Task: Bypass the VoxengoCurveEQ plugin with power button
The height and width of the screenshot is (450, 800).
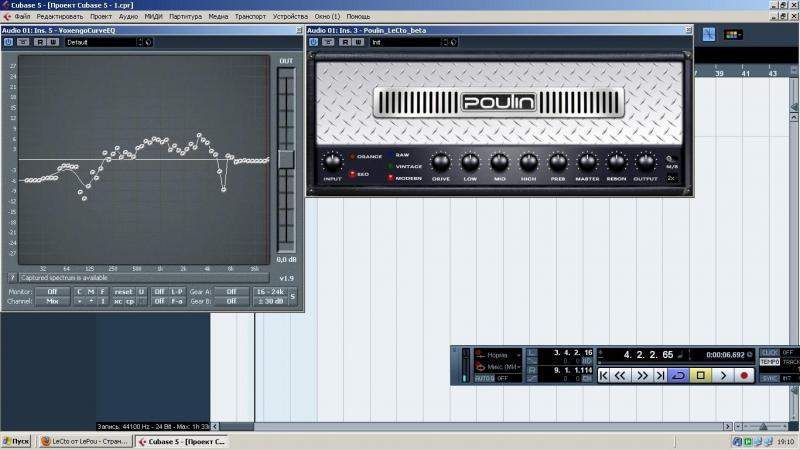Action: click(x=9, y=42)
